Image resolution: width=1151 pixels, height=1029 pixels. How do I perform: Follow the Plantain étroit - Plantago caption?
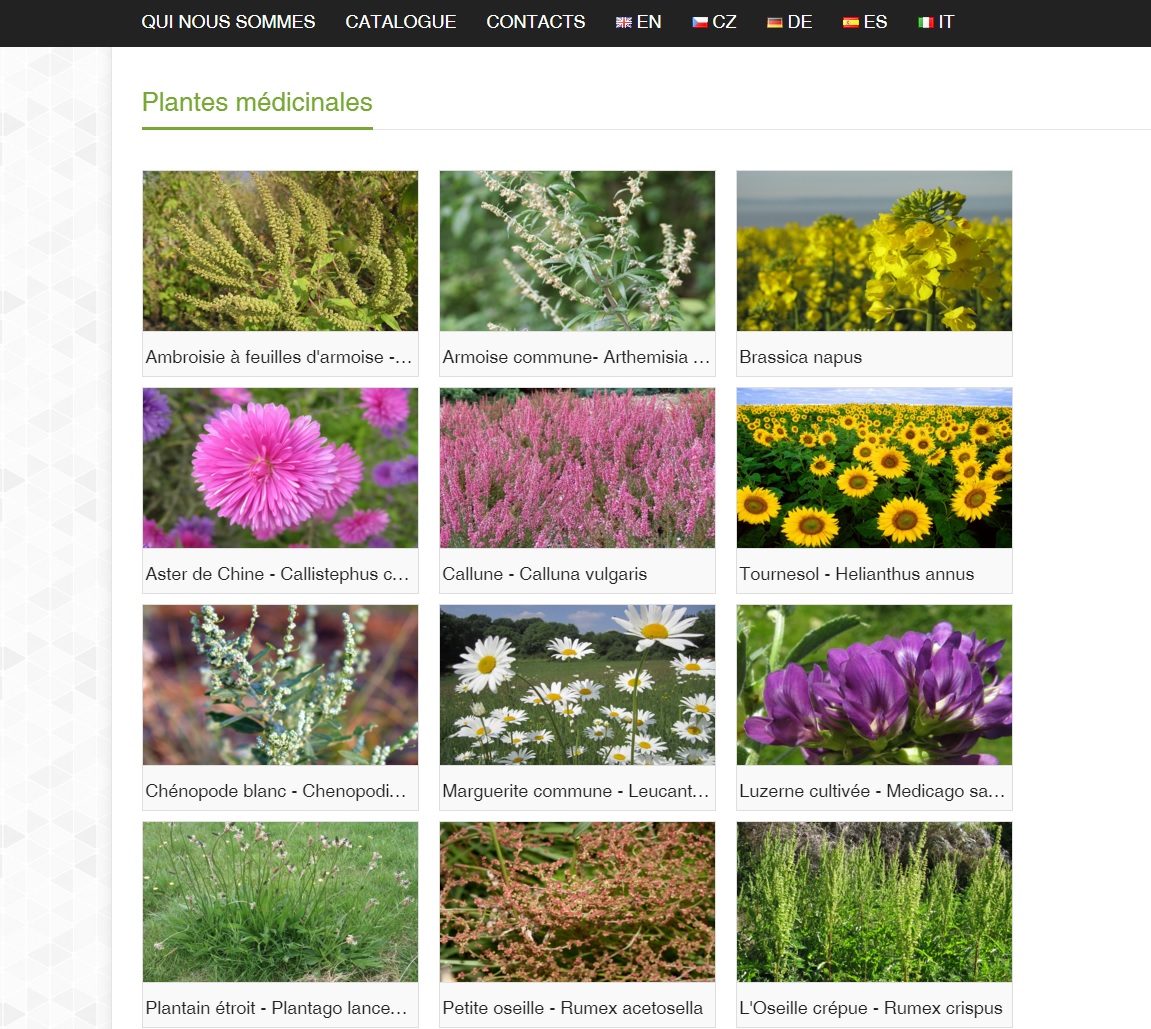[276, 1008]
